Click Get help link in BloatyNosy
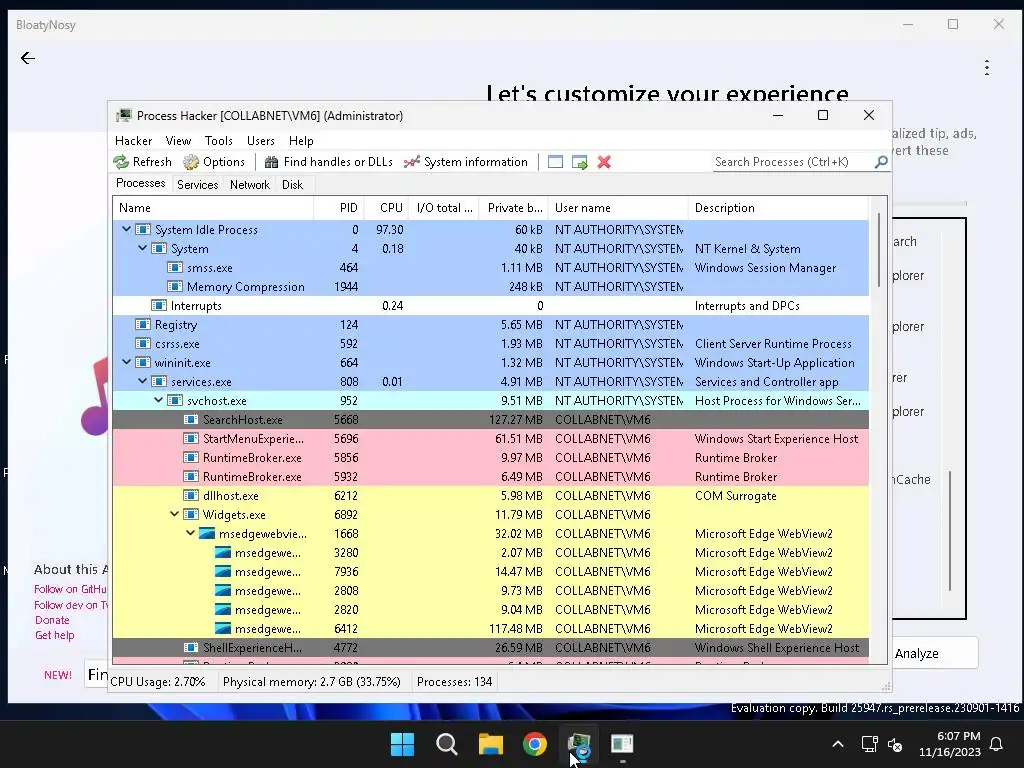The image size is (1024, 768). (x=55, y=635)
